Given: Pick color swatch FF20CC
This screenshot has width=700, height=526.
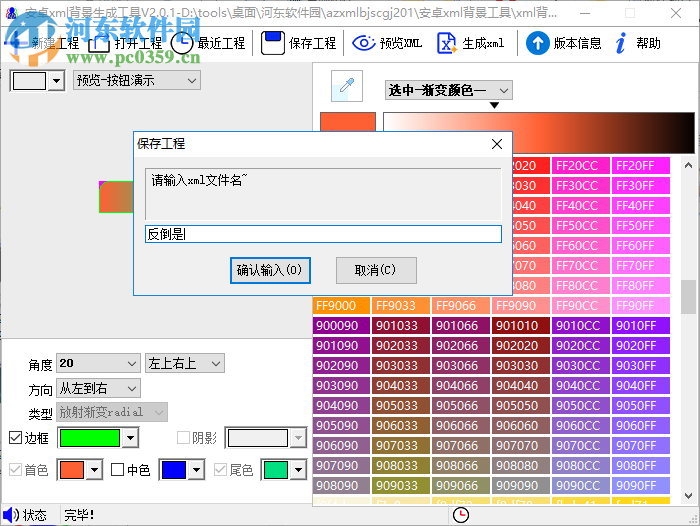Looking at the screenshot, I should pos(581,166).
